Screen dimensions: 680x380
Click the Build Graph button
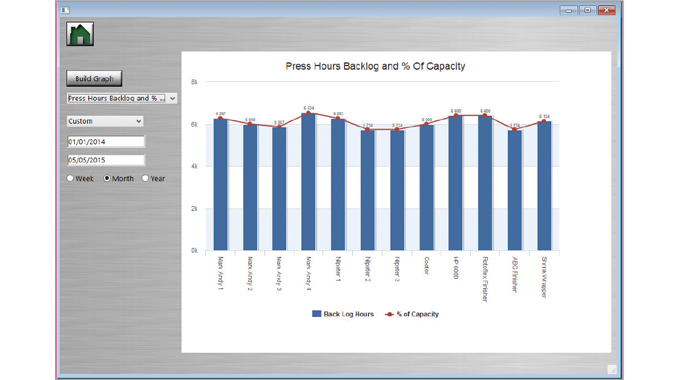94,79
